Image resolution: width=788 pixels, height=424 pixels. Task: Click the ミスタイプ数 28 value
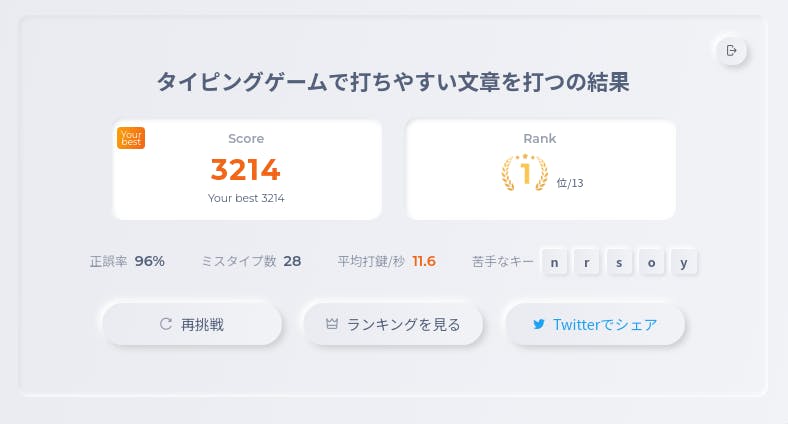pyautogui.click(x=292, y=261)
